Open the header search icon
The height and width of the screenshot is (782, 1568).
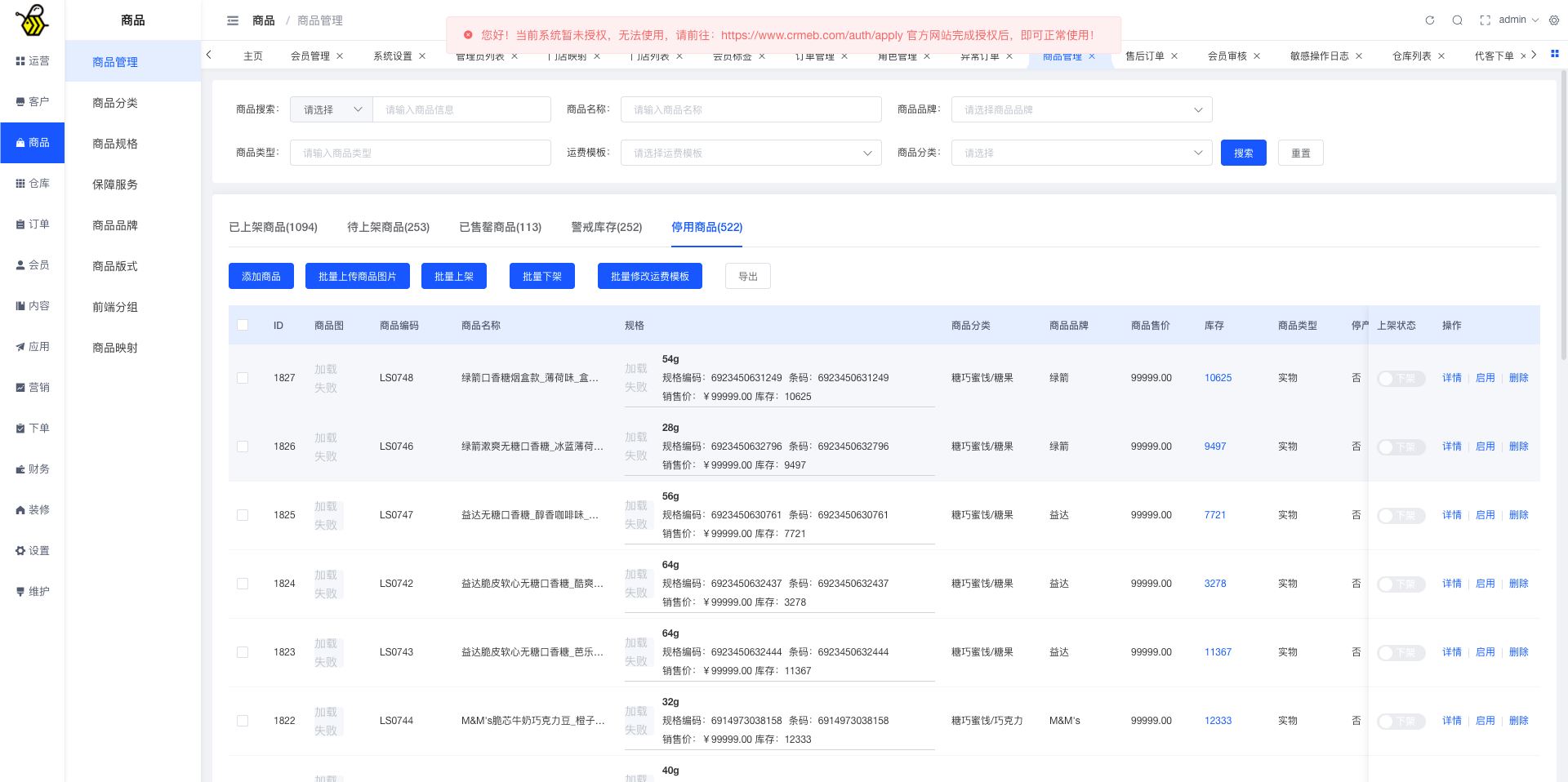click(x=1458, y=20)
